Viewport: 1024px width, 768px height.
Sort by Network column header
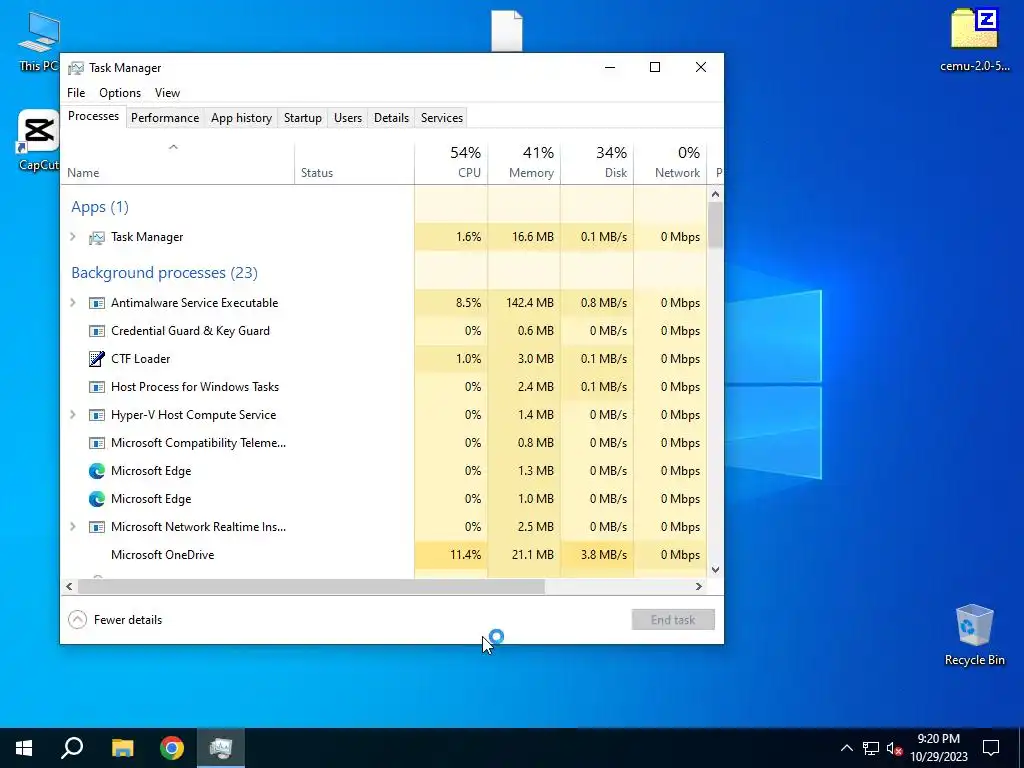(670, 163)
